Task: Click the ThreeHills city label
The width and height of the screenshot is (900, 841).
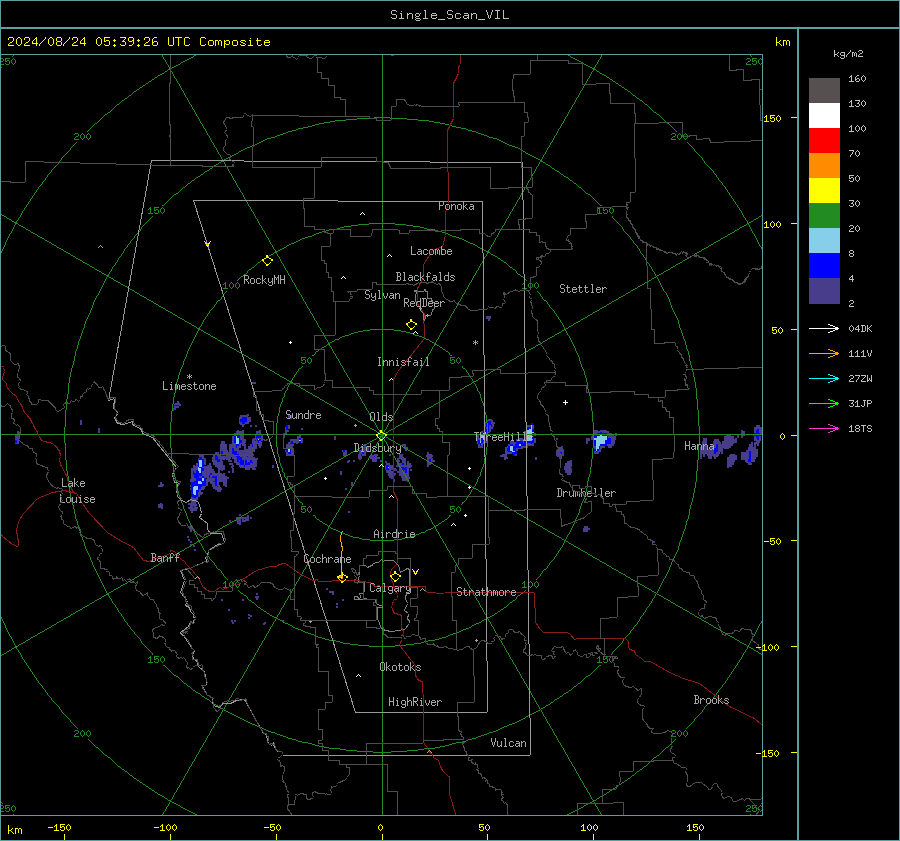Action: point(503,437)
